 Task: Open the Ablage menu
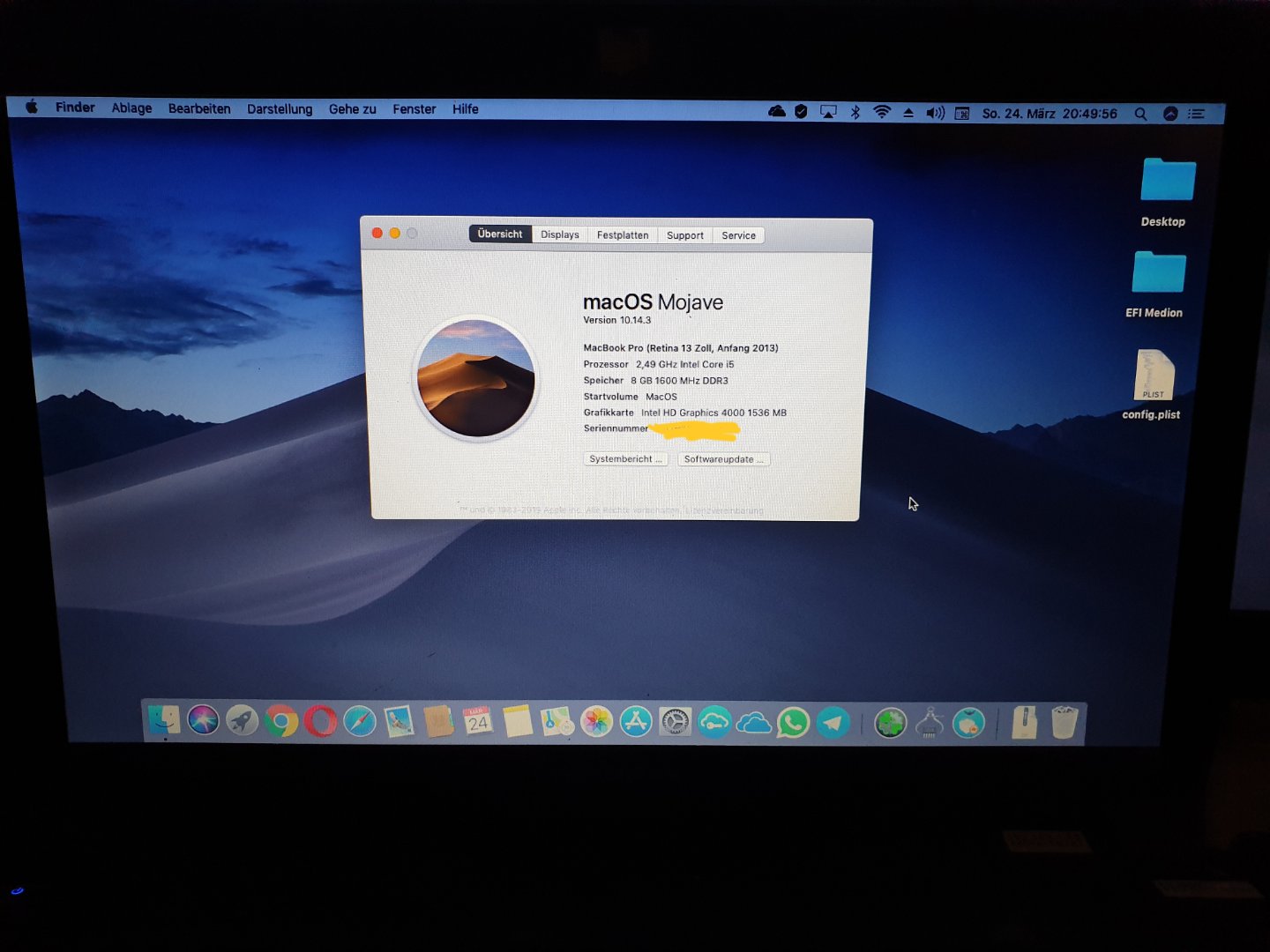131,108
